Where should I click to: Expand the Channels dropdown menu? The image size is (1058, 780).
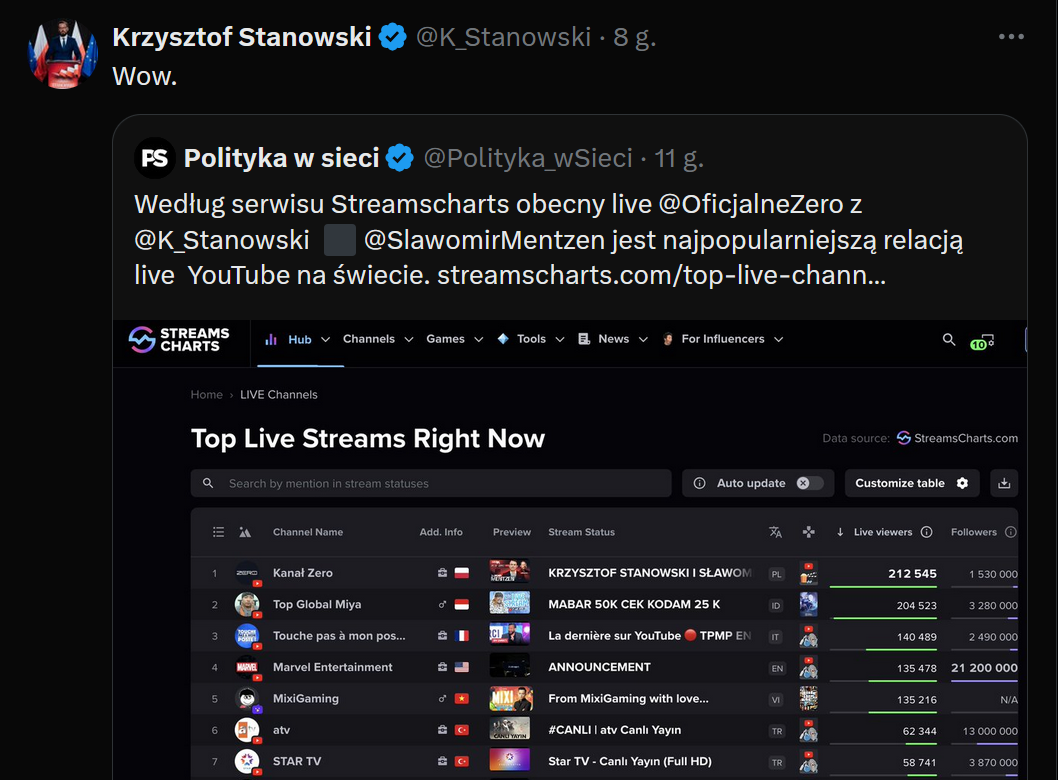tap(378, 340)
